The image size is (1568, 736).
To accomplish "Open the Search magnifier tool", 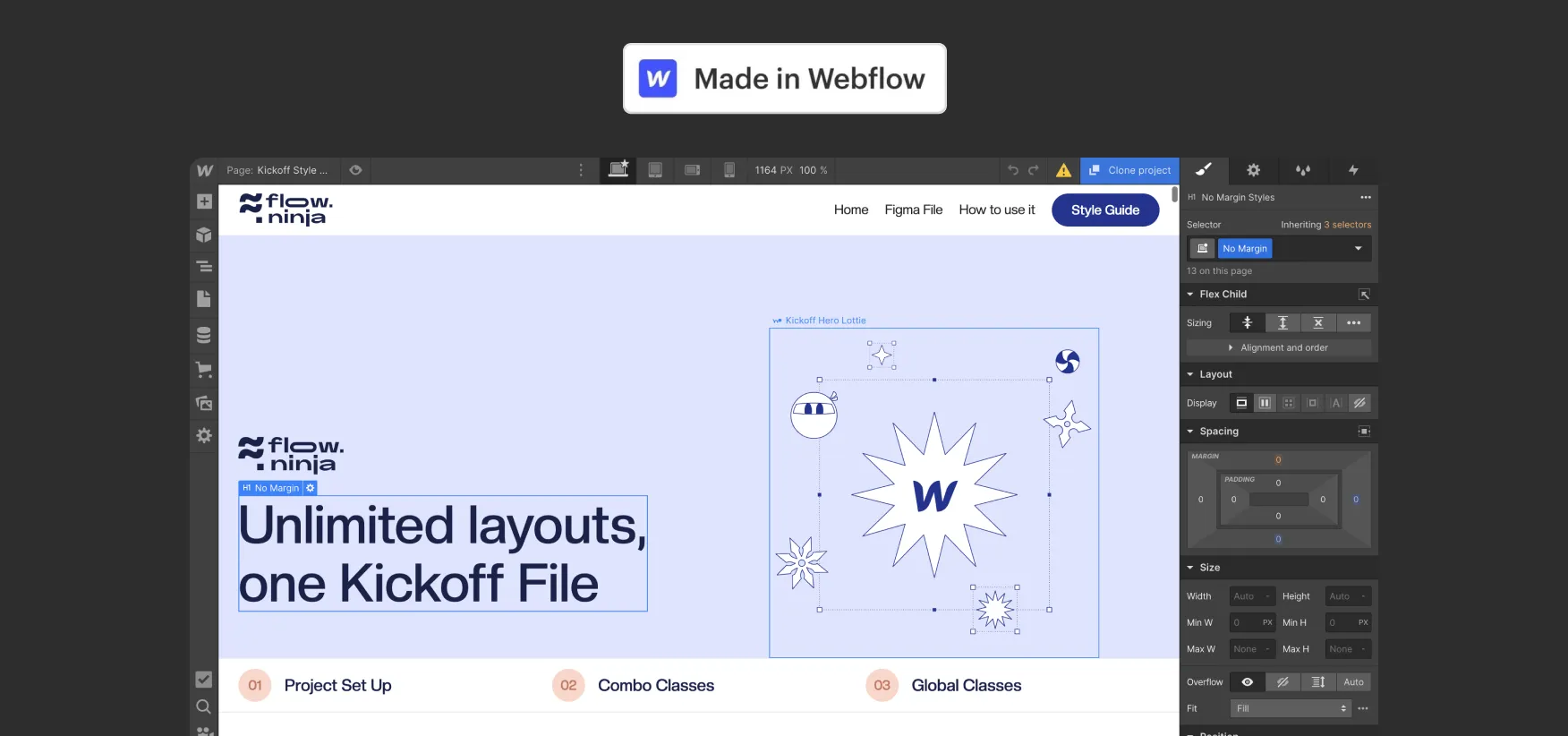I will [204, 706].
